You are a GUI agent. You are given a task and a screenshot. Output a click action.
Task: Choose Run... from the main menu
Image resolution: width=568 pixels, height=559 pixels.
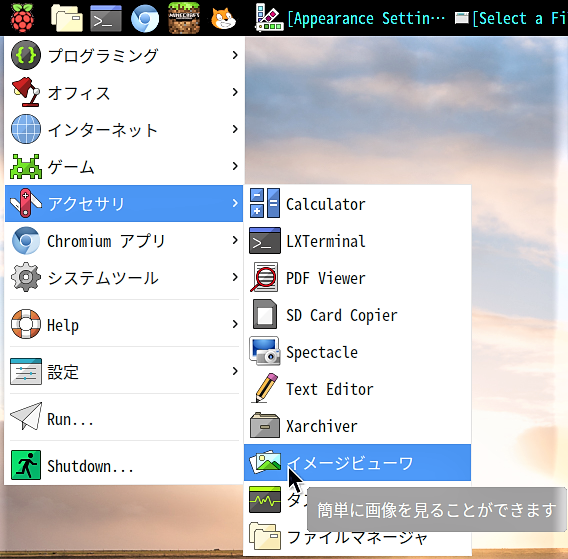124,418
